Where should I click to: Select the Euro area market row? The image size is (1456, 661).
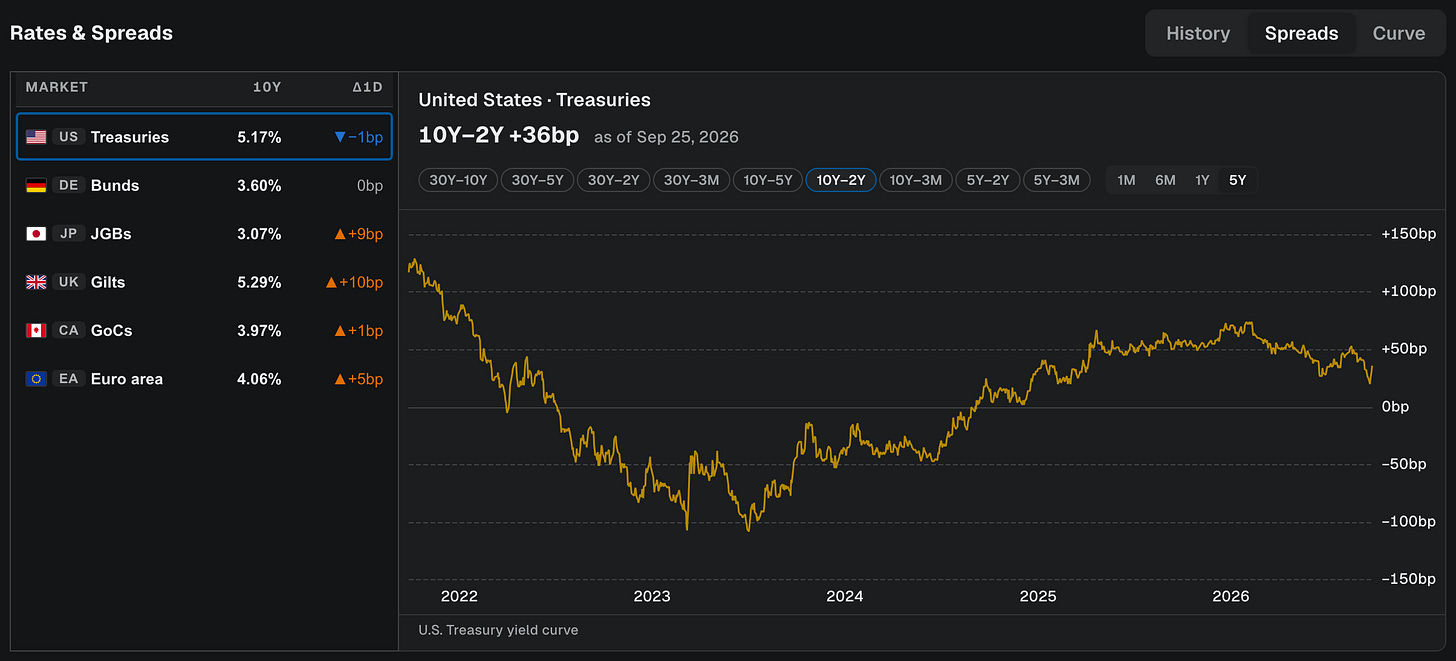click(204, 379)
